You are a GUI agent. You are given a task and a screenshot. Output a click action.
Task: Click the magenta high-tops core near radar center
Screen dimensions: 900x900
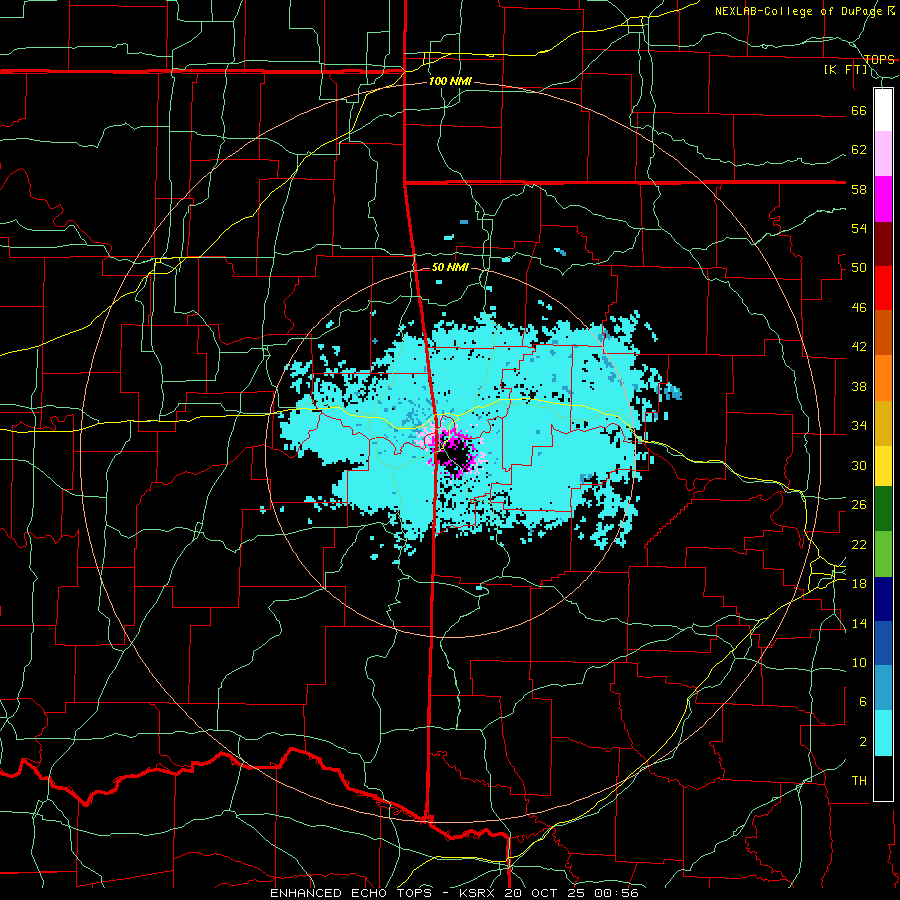tap(455, 451)
